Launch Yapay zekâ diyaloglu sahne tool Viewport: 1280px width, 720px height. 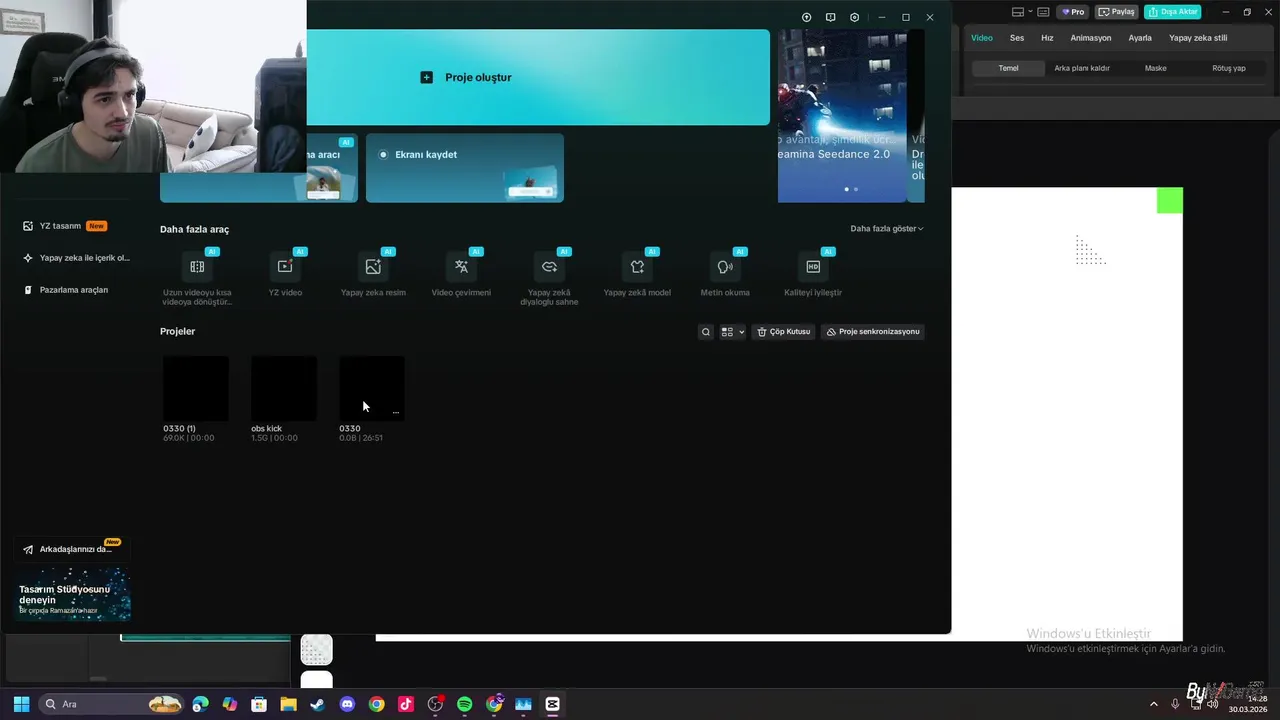point(549,277)
